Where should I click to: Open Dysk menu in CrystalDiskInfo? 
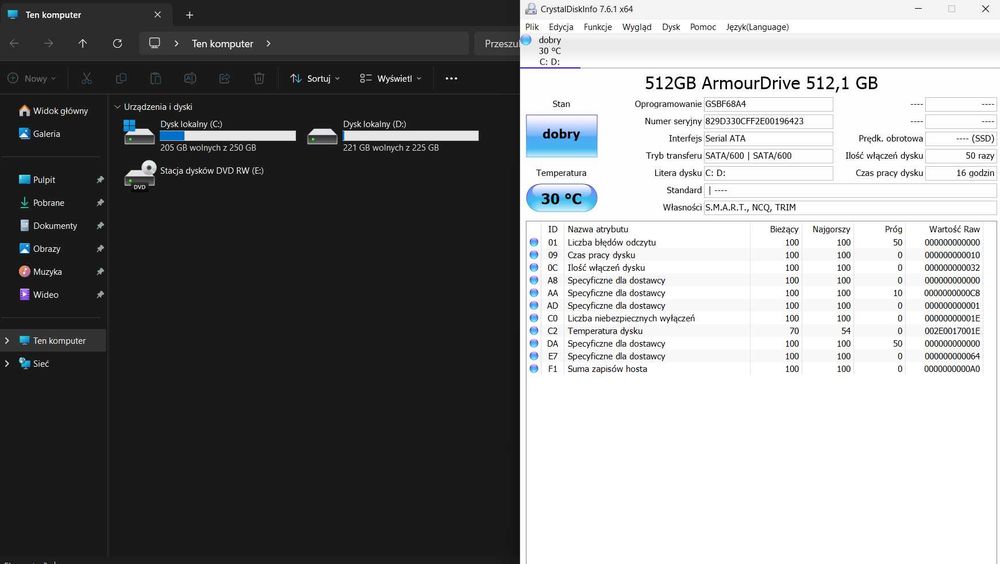coord(671,27)
